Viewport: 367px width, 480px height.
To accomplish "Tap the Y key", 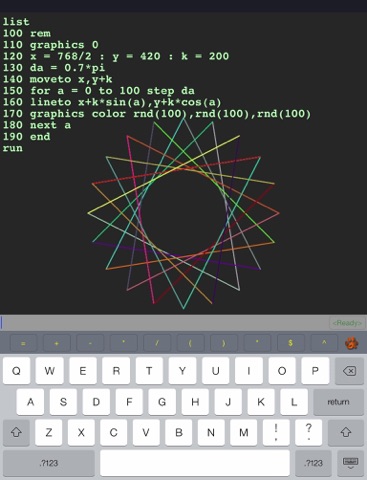I will click(x=182, y=371).
